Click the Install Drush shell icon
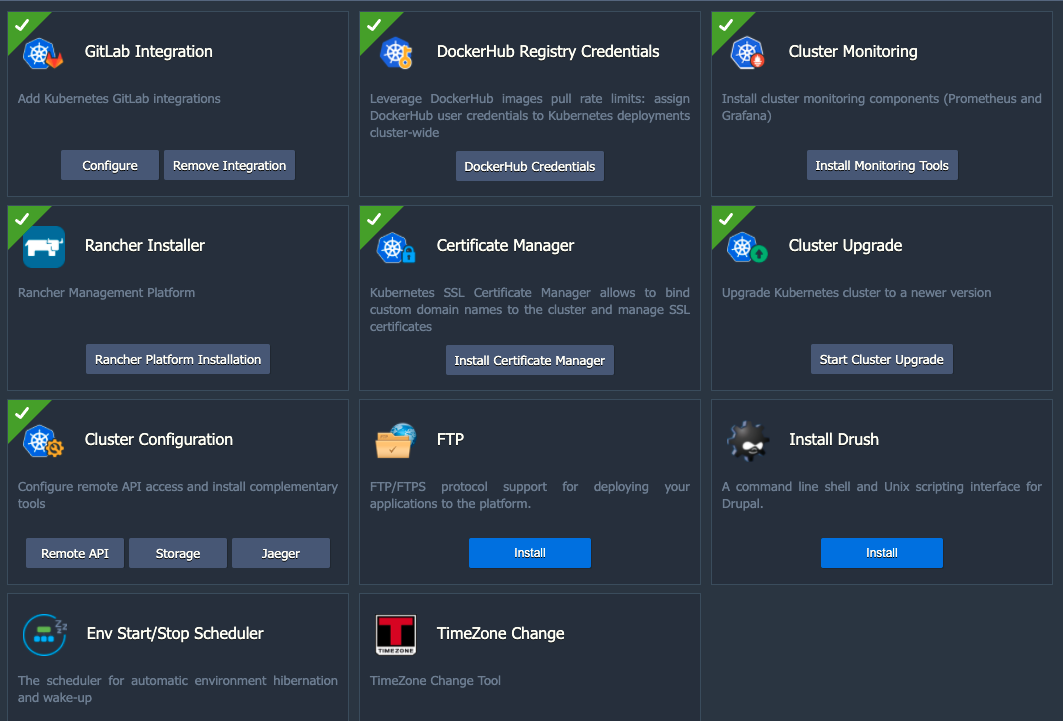 tap(747, 439)
